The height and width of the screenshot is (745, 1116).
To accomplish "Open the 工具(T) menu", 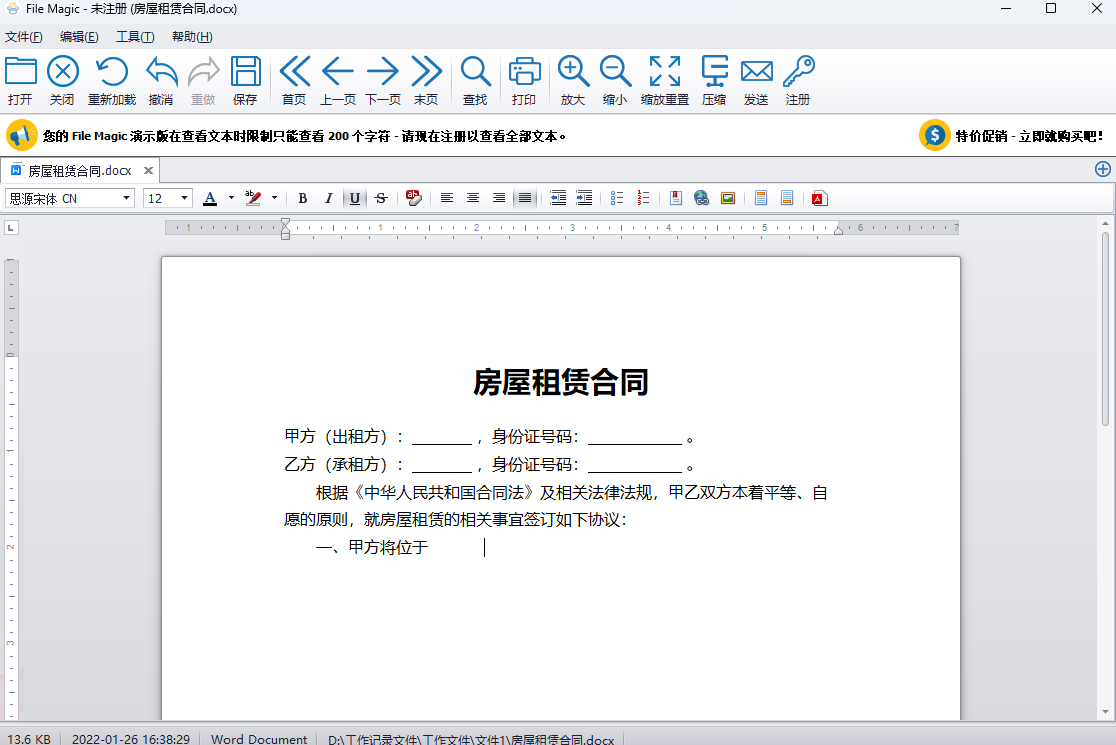I will pyautogui.click(x=135, y=37).
